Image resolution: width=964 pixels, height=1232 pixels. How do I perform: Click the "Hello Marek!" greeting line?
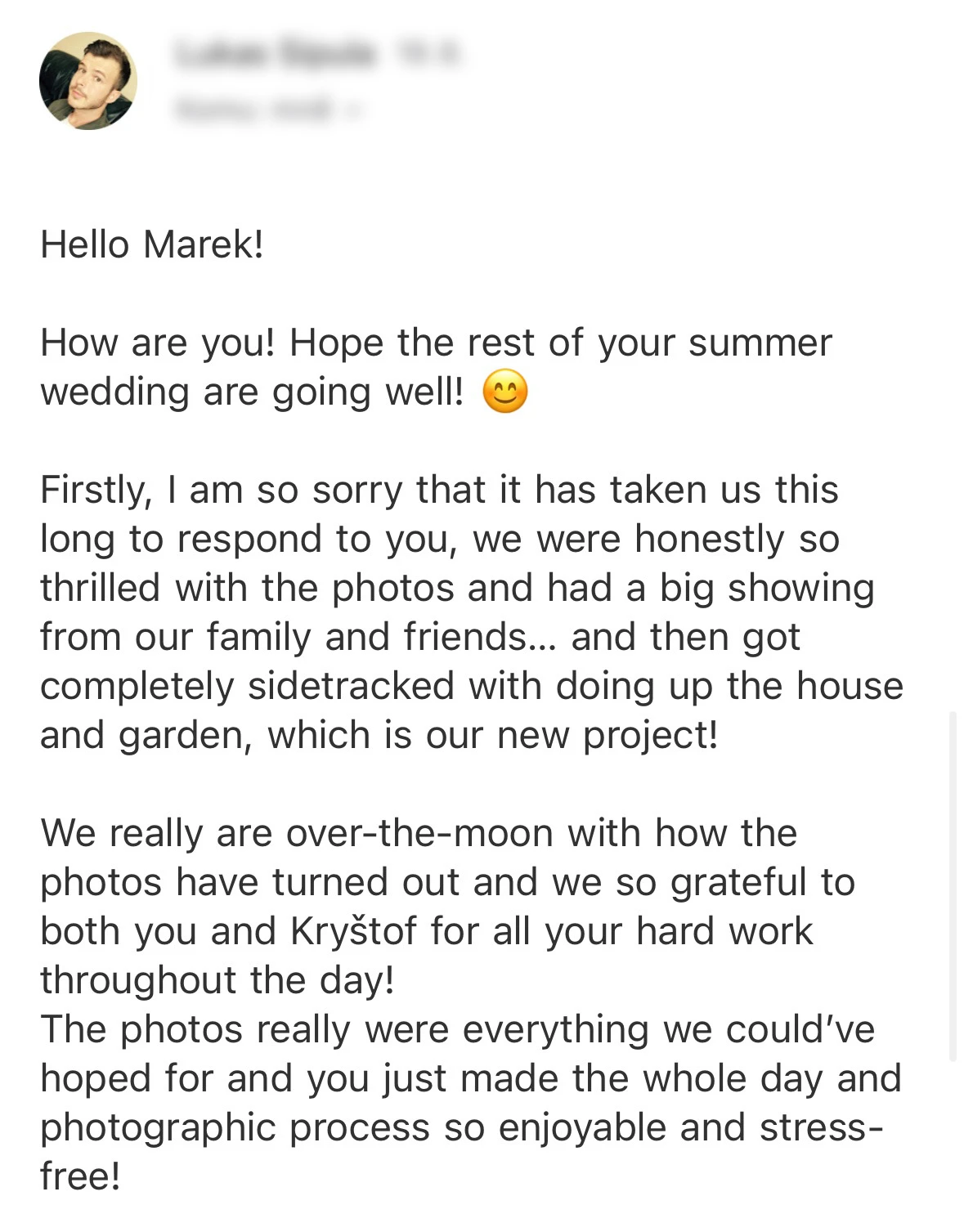click(152, 244)
